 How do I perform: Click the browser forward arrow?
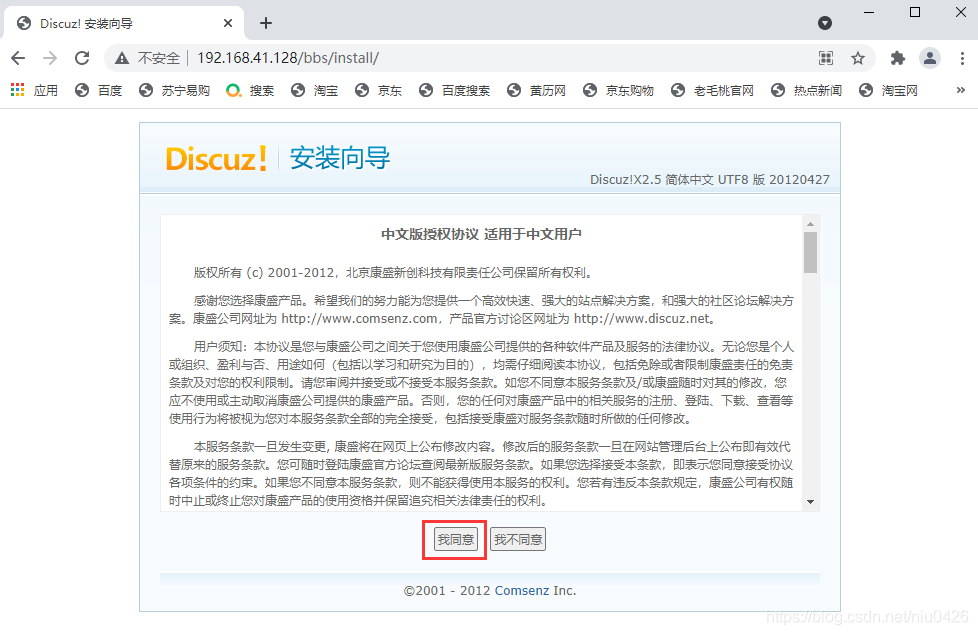coord(50,58)
